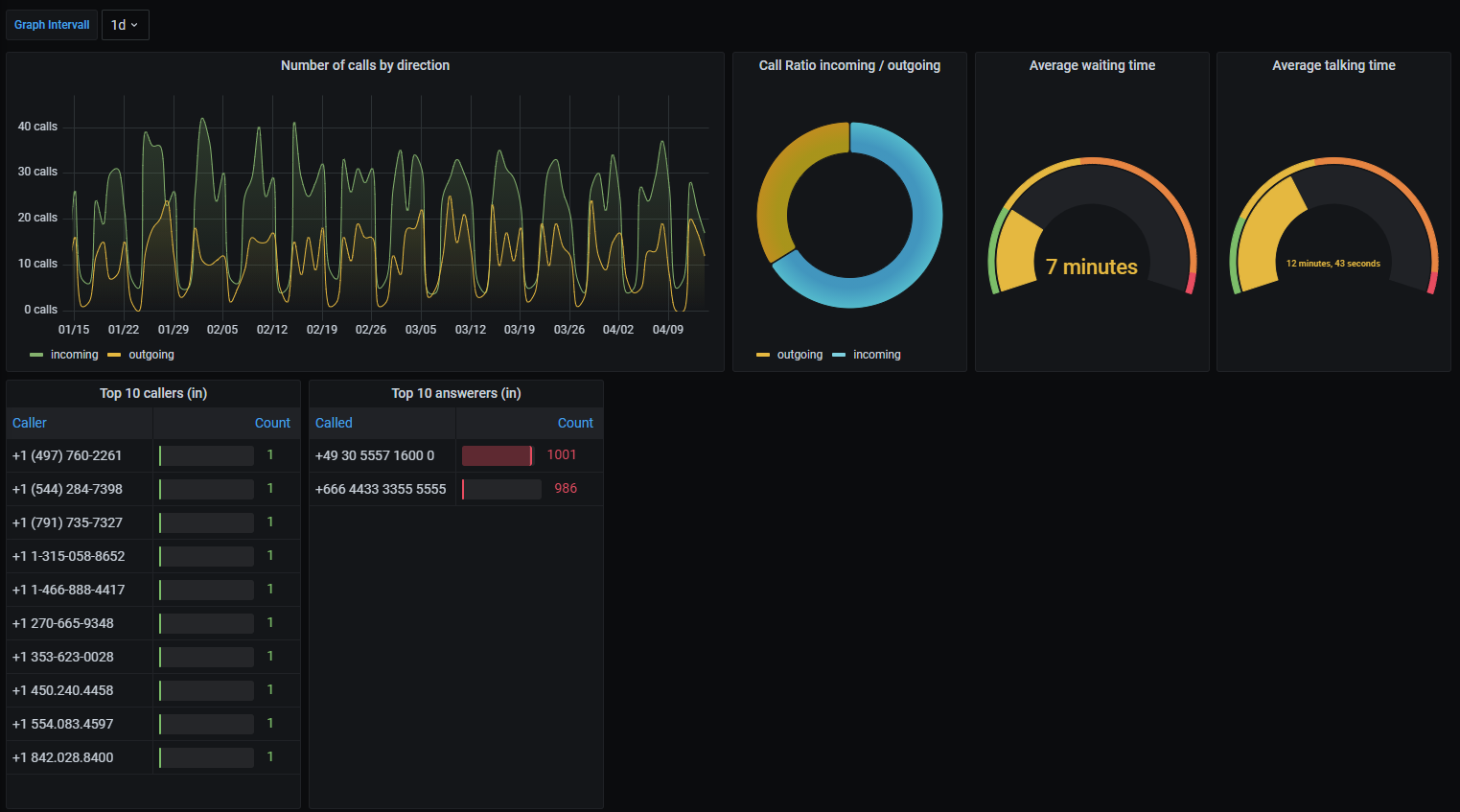Toggle the incoming series in the line chart legend
Image resolution: width=1460 pixels, height=812 pixels.
coord(74,355)
